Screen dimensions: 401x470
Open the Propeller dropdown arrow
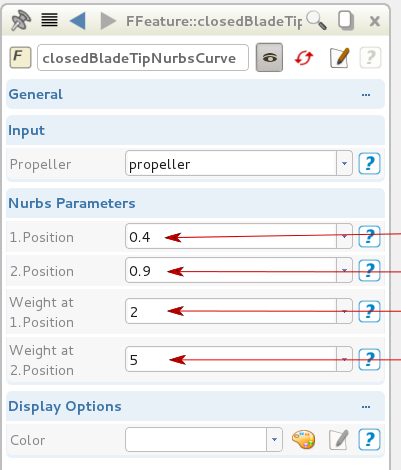344,163
